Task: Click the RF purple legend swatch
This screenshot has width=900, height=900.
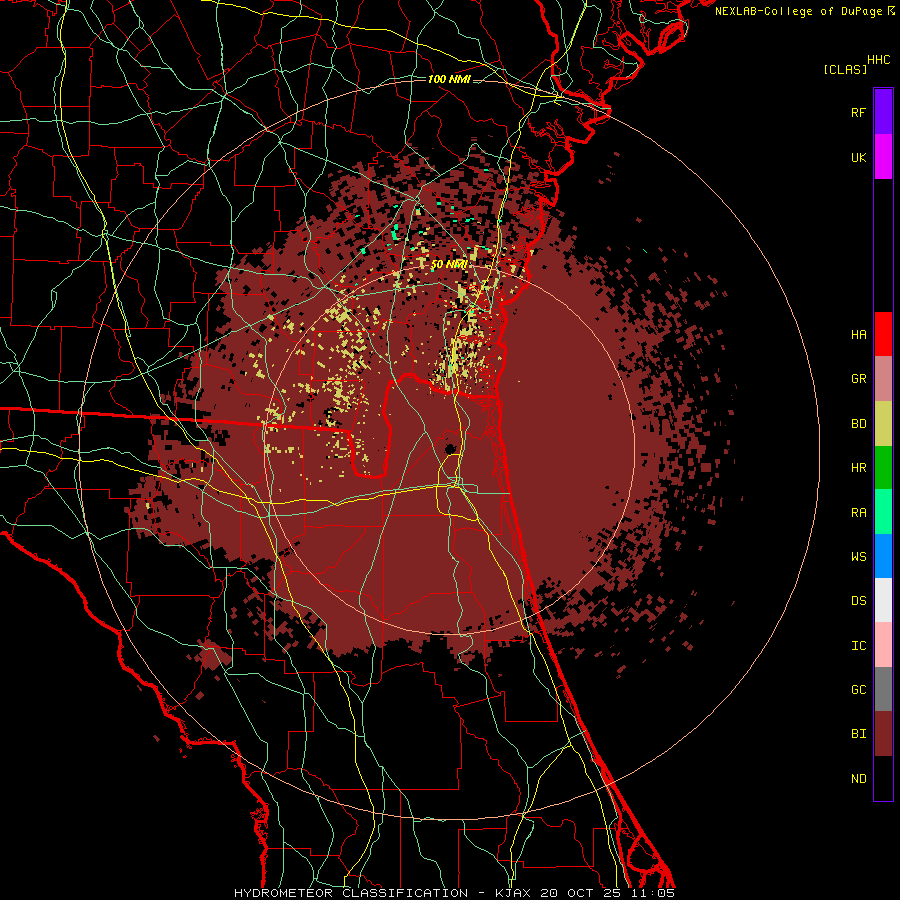Action: coord(883,112)
